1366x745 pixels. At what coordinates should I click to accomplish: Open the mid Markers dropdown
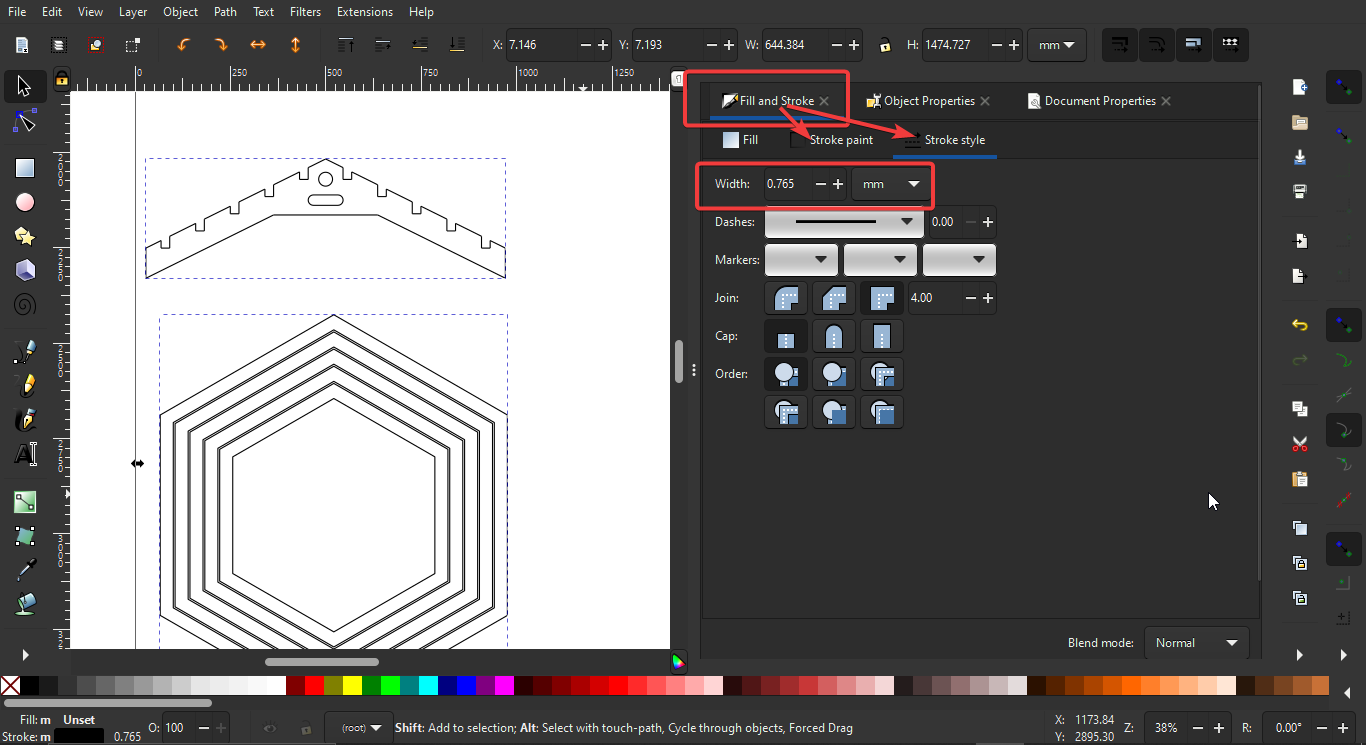pyautogui.click(x=880, y=260)
